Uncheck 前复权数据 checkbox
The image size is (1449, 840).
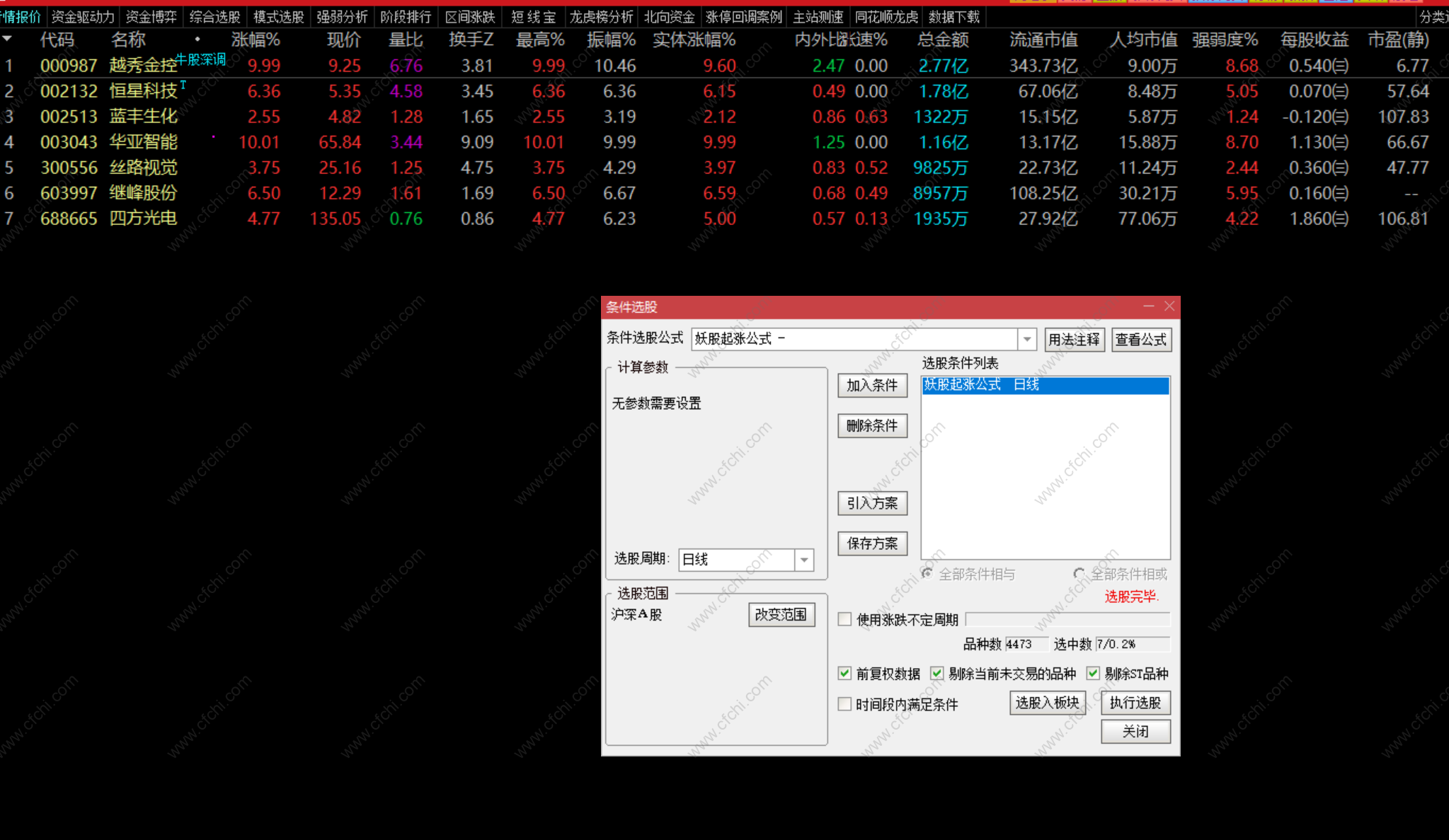click(844, 673)
